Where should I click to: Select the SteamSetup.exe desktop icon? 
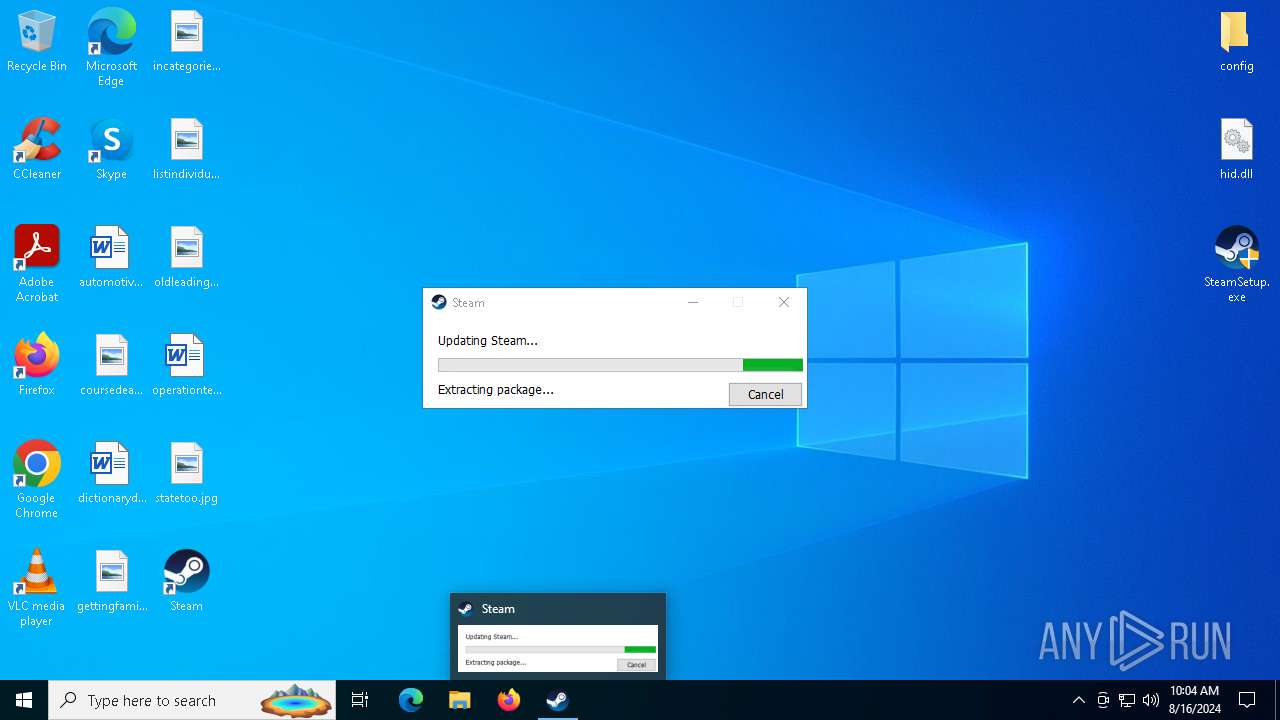(1236, 264)
